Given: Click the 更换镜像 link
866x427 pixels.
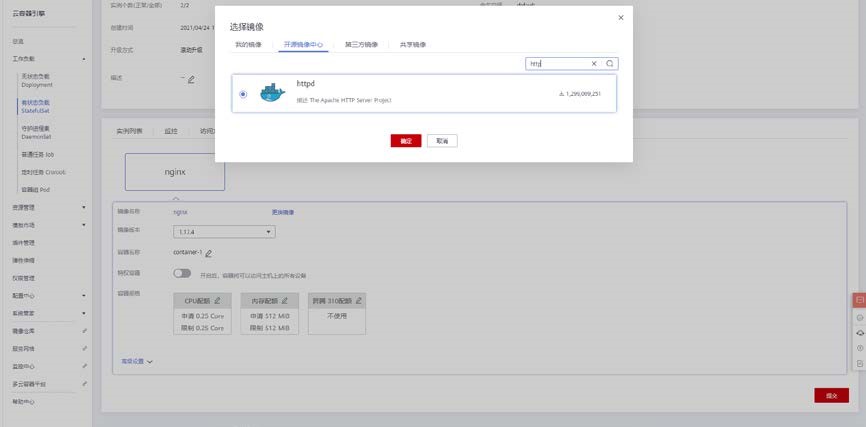Looking at the screenshot, I should click(283, 212).
